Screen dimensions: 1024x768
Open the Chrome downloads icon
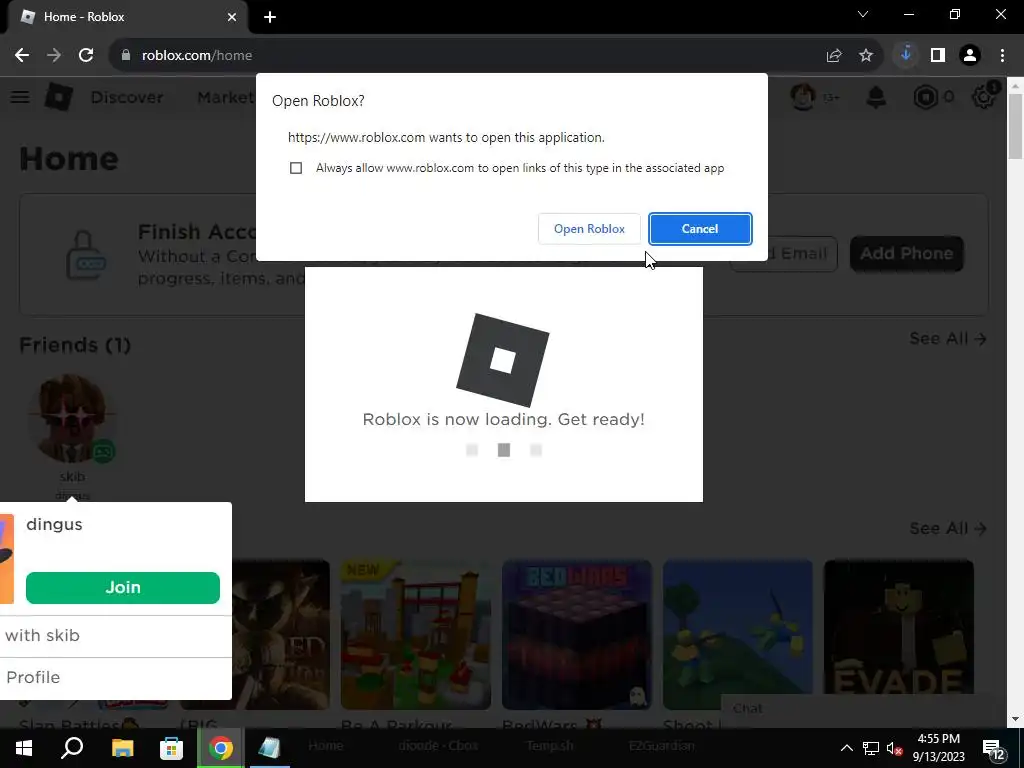905,55
